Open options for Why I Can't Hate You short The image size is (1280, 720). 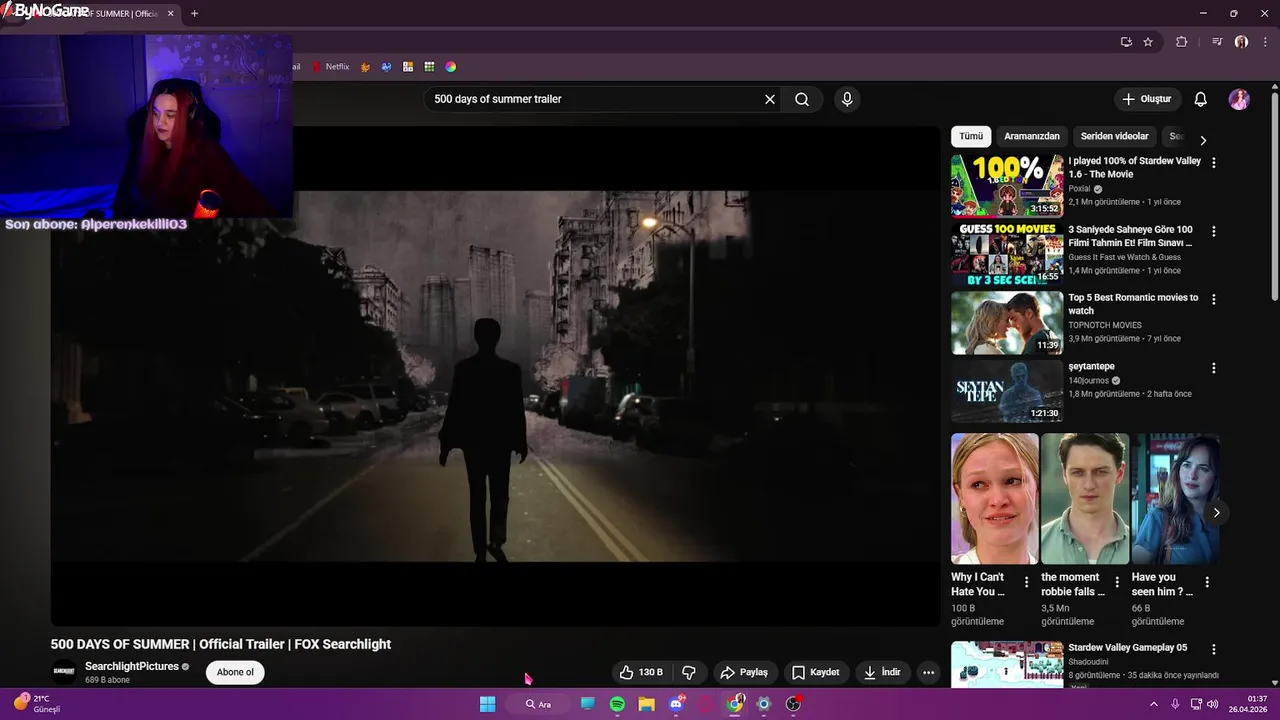[x=1026, y=582]
